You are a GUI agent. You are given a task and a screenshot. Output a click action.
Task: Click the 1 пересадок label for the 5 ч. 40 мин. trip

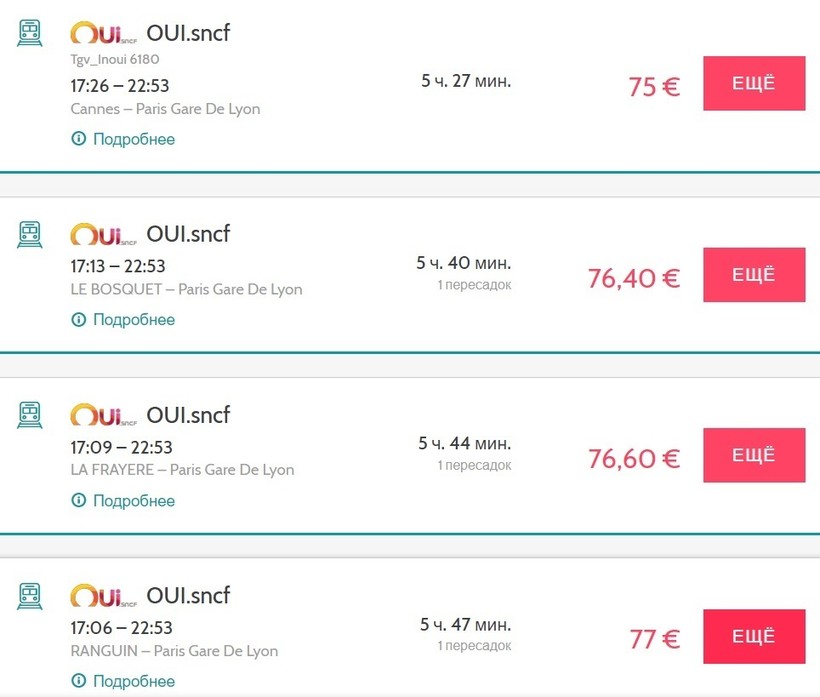coord(474,285)
